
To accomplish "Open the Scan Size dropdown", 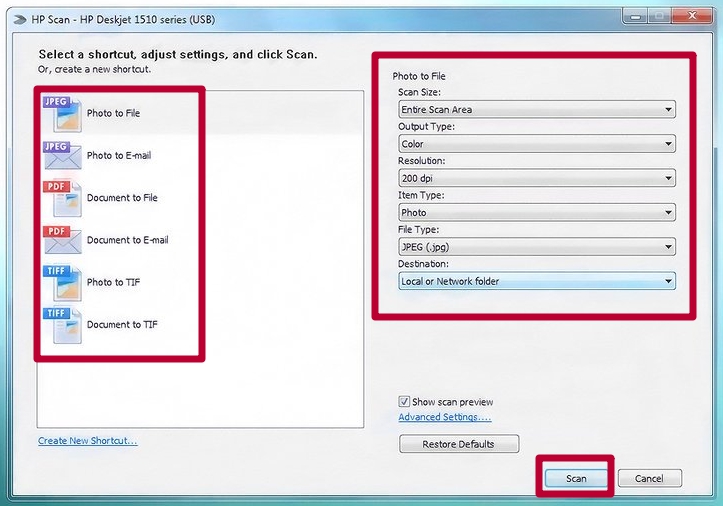I will (537, 110).
